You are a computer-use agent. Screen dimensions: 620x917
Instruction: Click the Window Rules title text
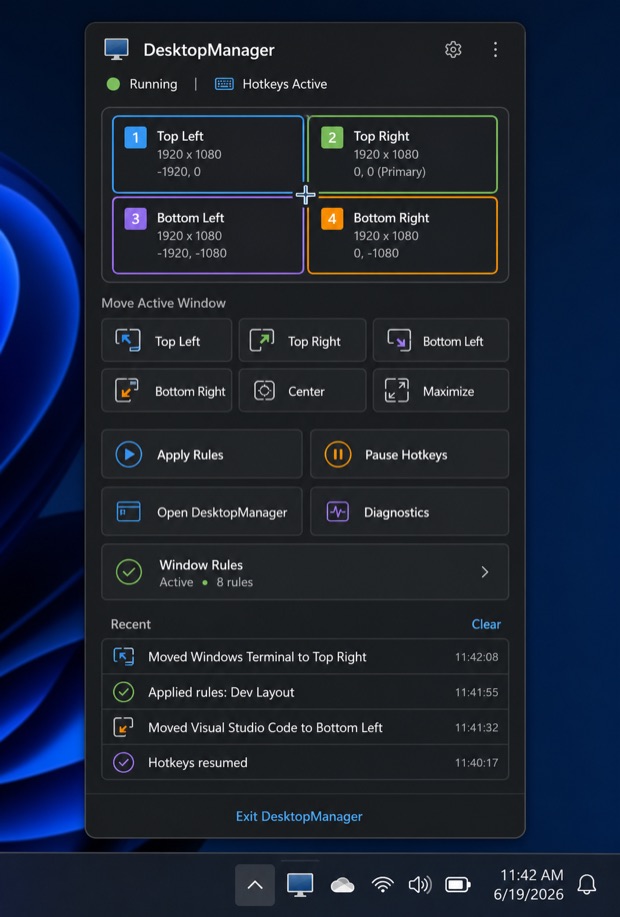click(201, 565)
